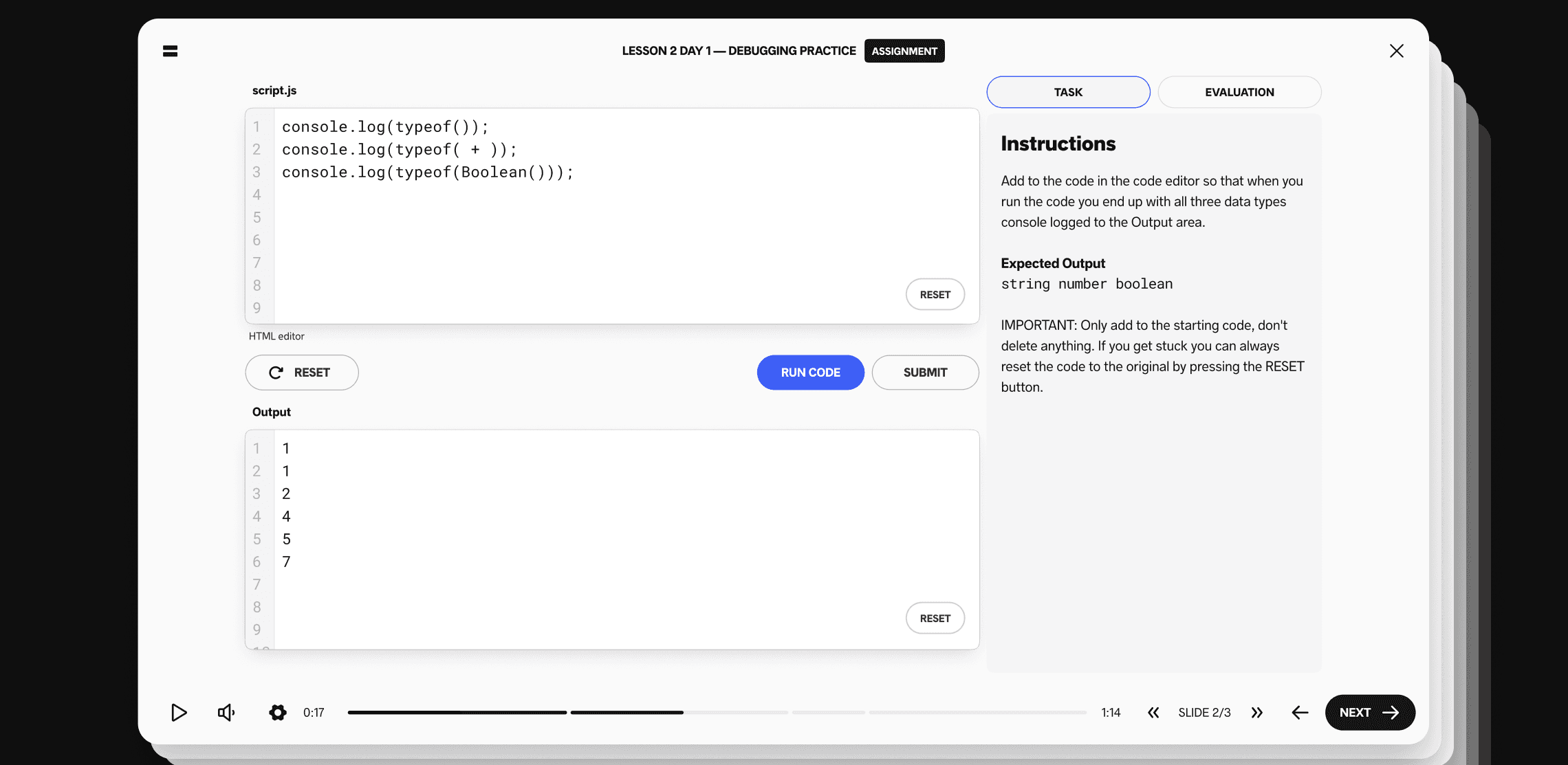
Task: Switch to the TASK tab
Action: tap(1067, 92)
